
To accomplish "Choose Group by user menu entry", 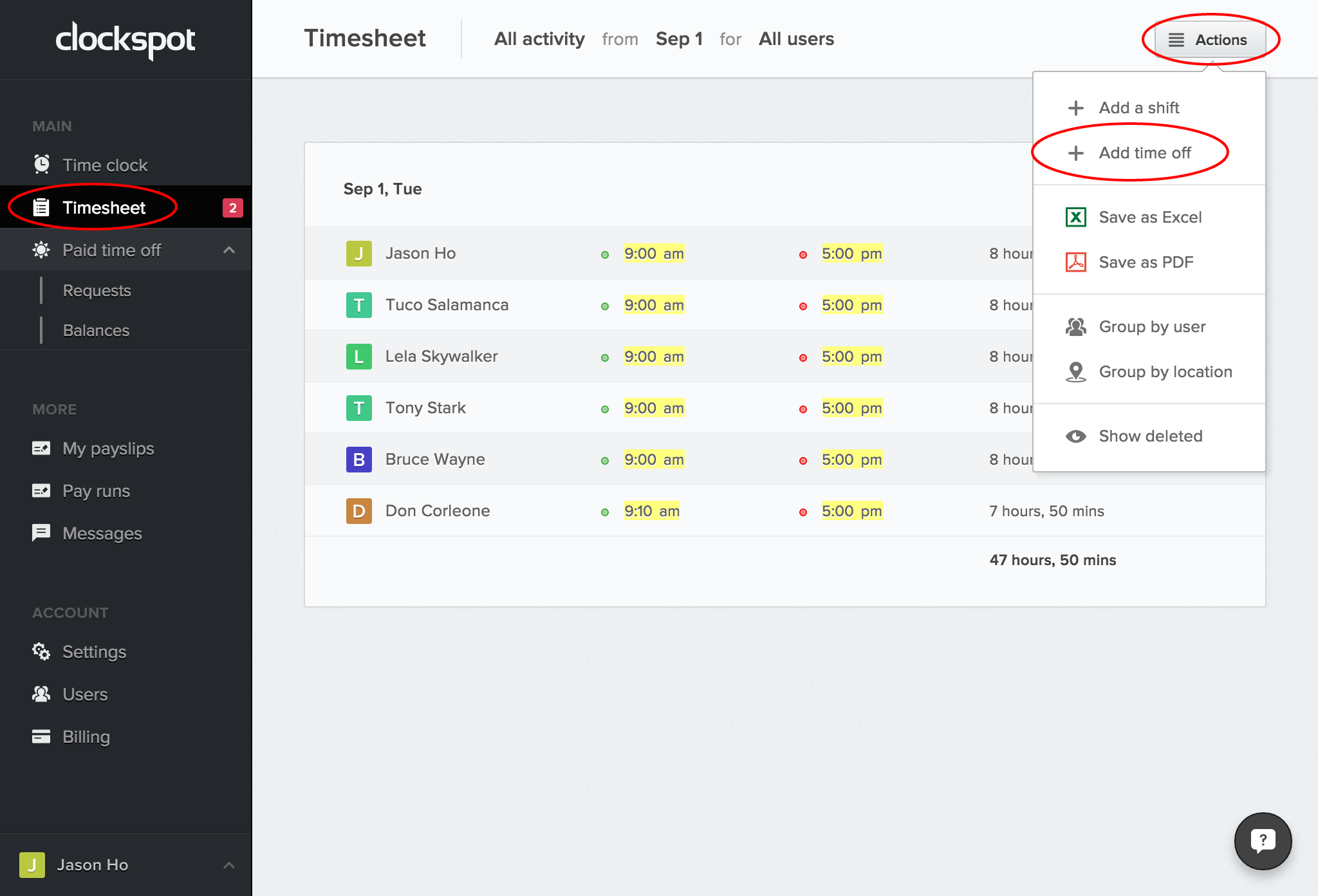I will pyautogui.click(x=1151, y=326).
